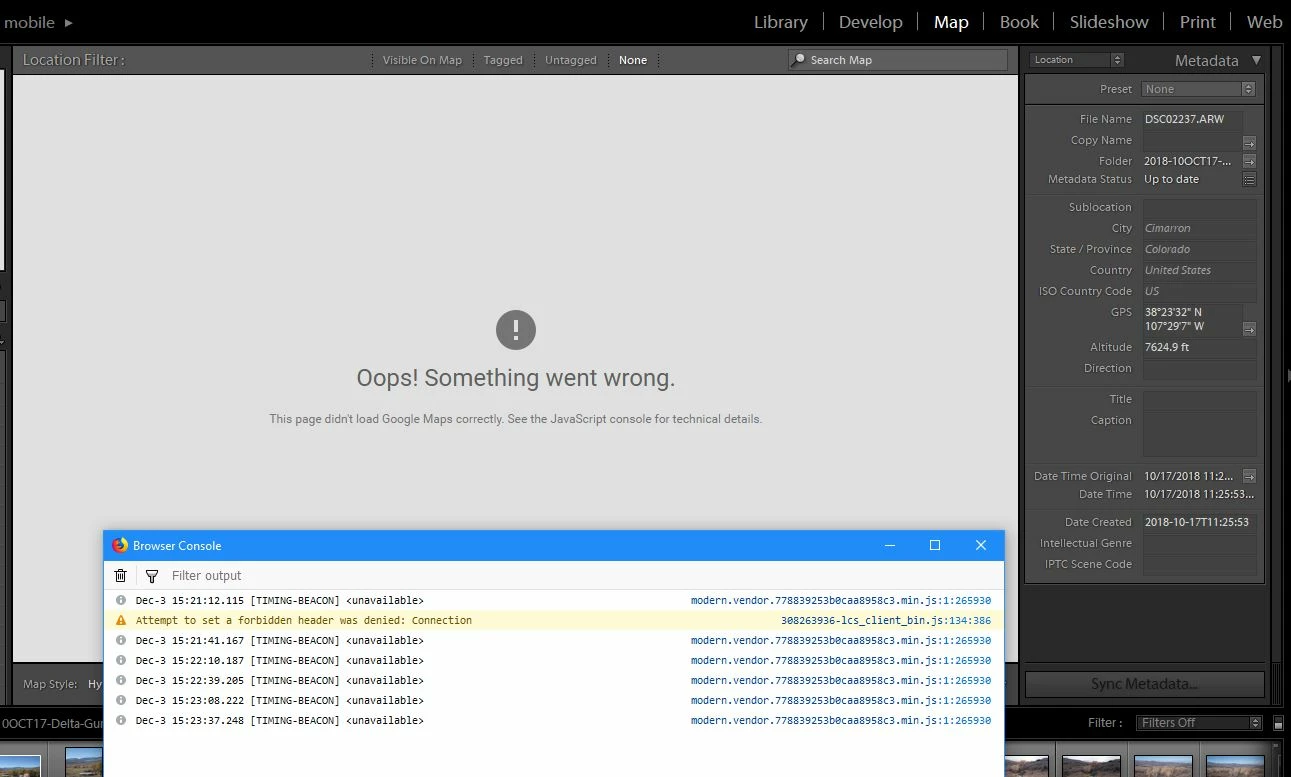This screenshot has width=1291, height=777.
Task: Open the Location metadata set dropdown
Action: coord(1077,60)
